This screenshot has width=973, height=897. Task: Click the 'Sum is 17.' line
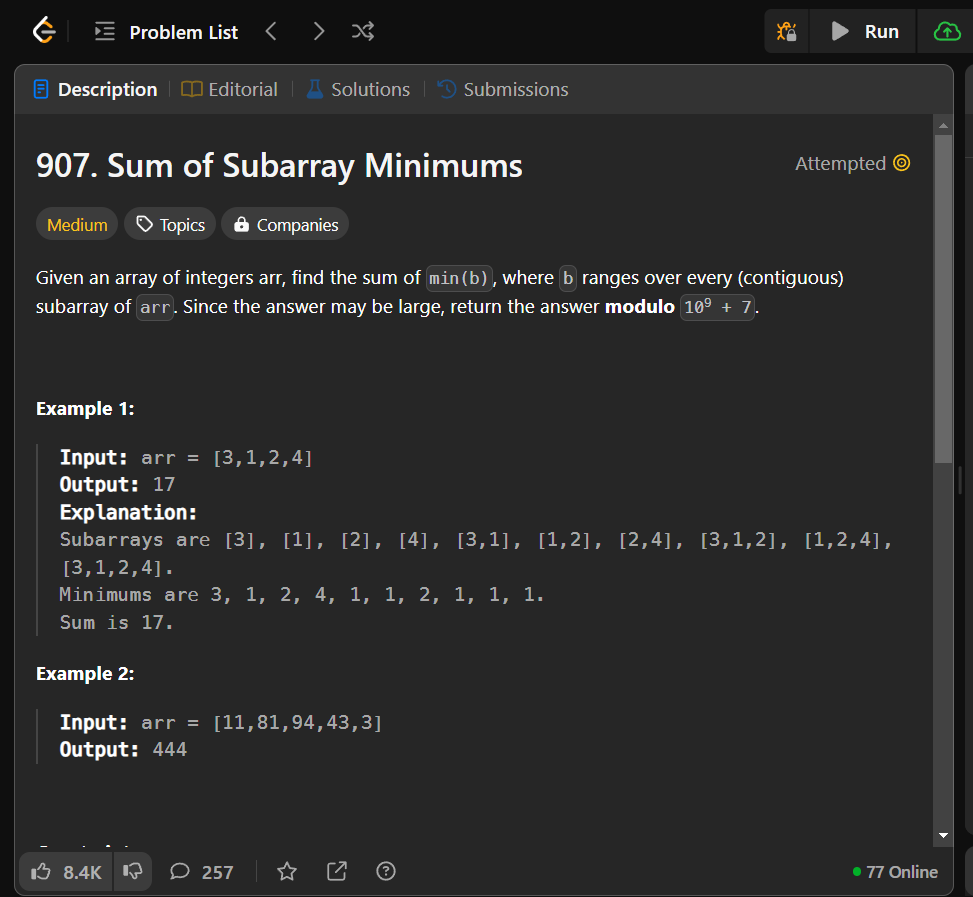(116, 622)
